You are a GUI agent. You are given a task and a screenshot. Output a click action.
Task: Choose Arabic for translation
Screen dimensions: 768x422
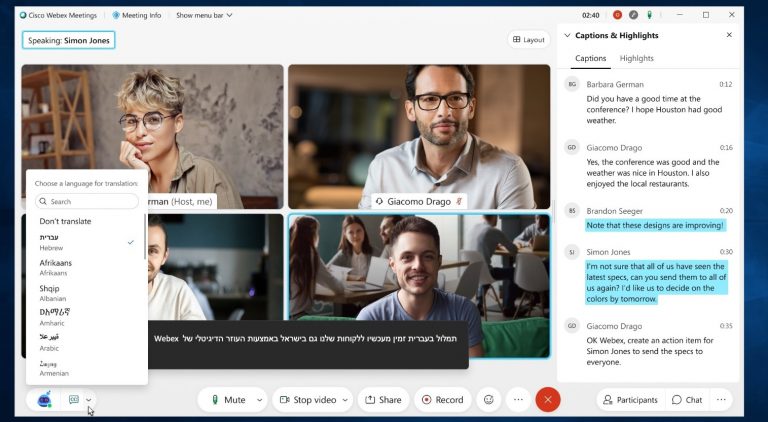[x=86, y=342]
